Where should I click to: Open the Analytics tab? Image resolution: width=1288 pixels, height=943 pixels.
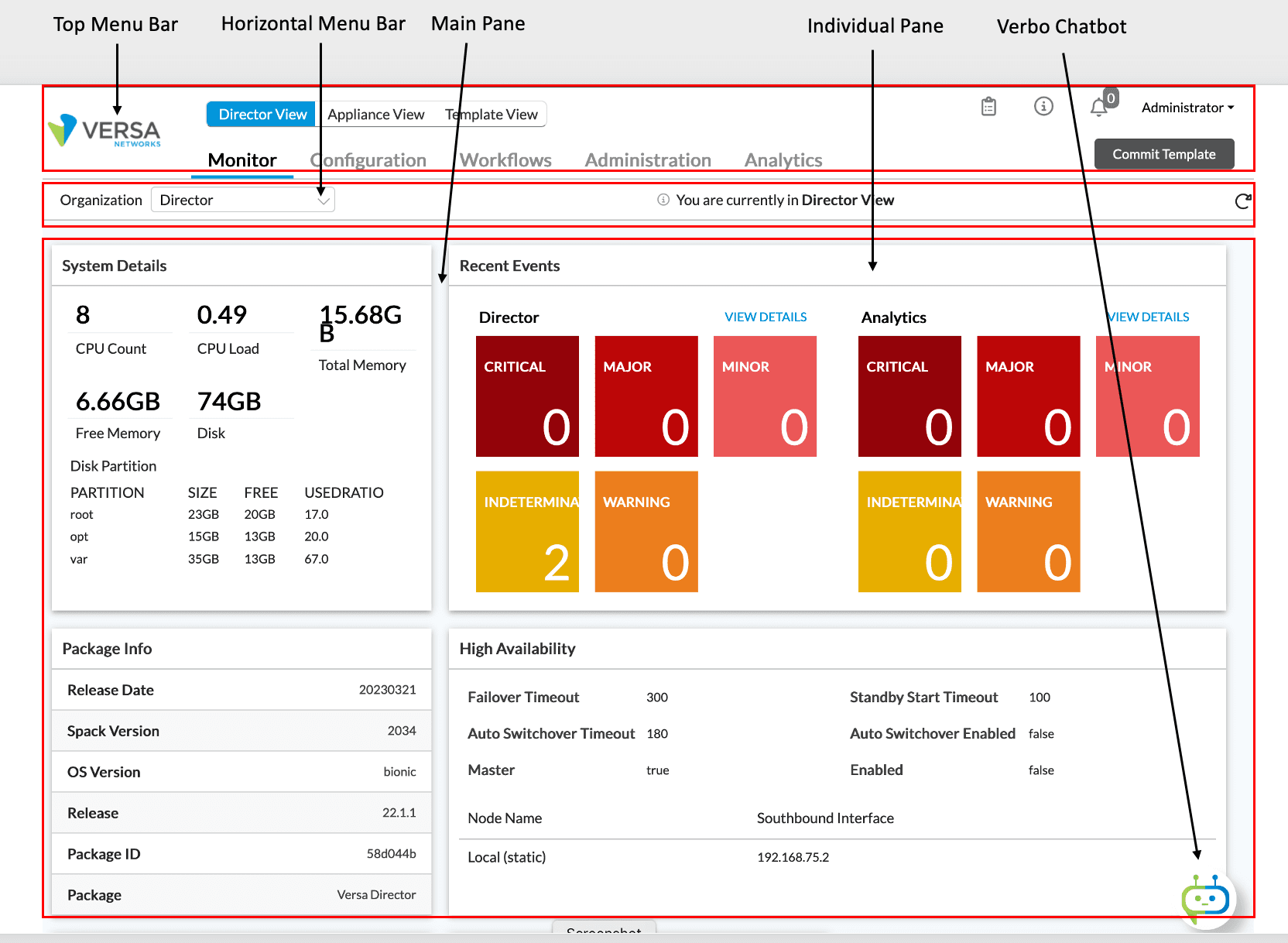[783, 160]
